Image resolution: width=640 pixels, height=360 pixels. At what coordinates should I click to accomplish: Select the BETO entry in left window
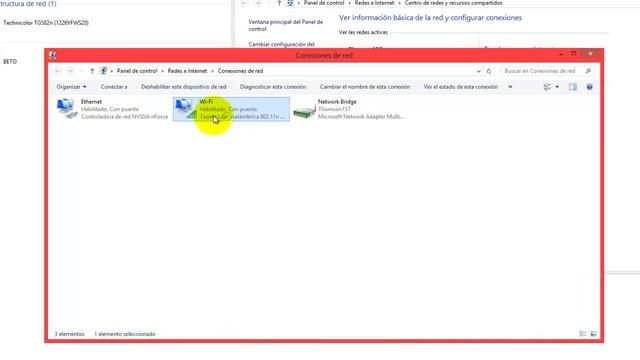[10, 62]
